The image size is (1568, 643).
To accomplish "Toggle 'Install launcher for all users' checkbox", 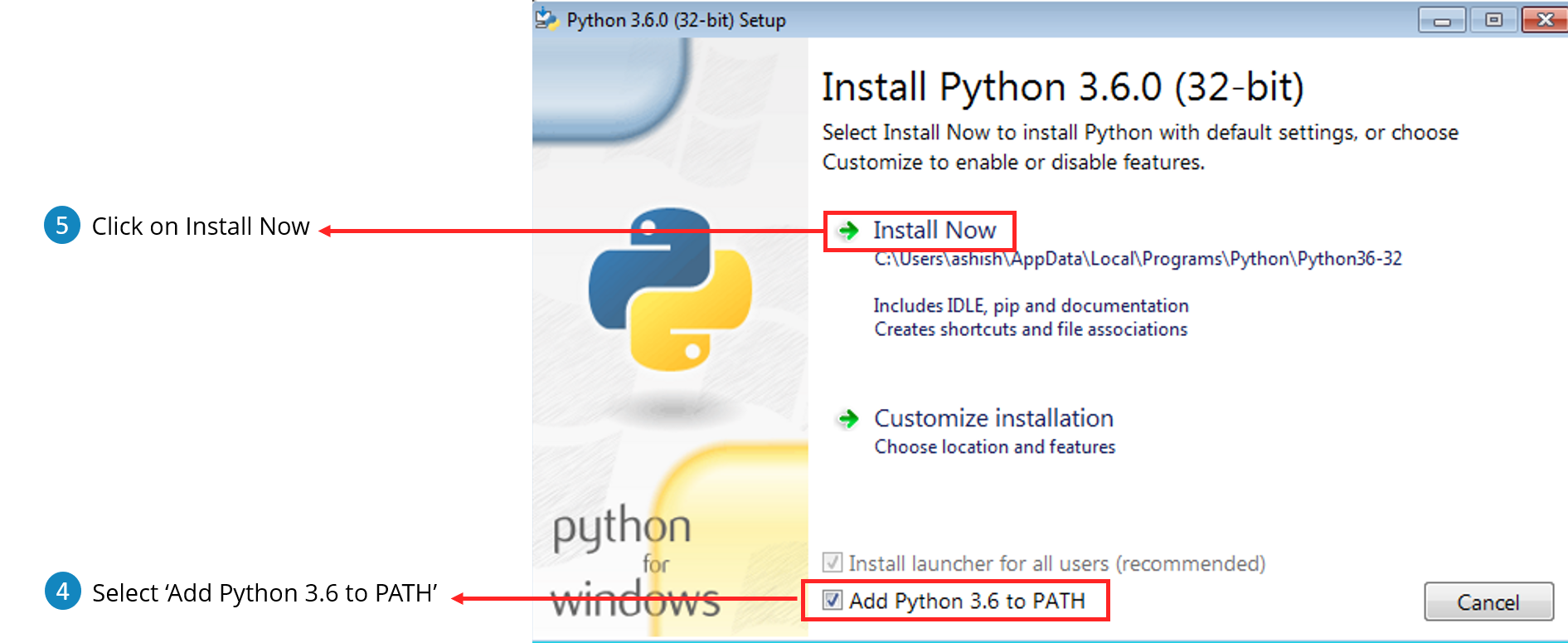I will point(833,563).
